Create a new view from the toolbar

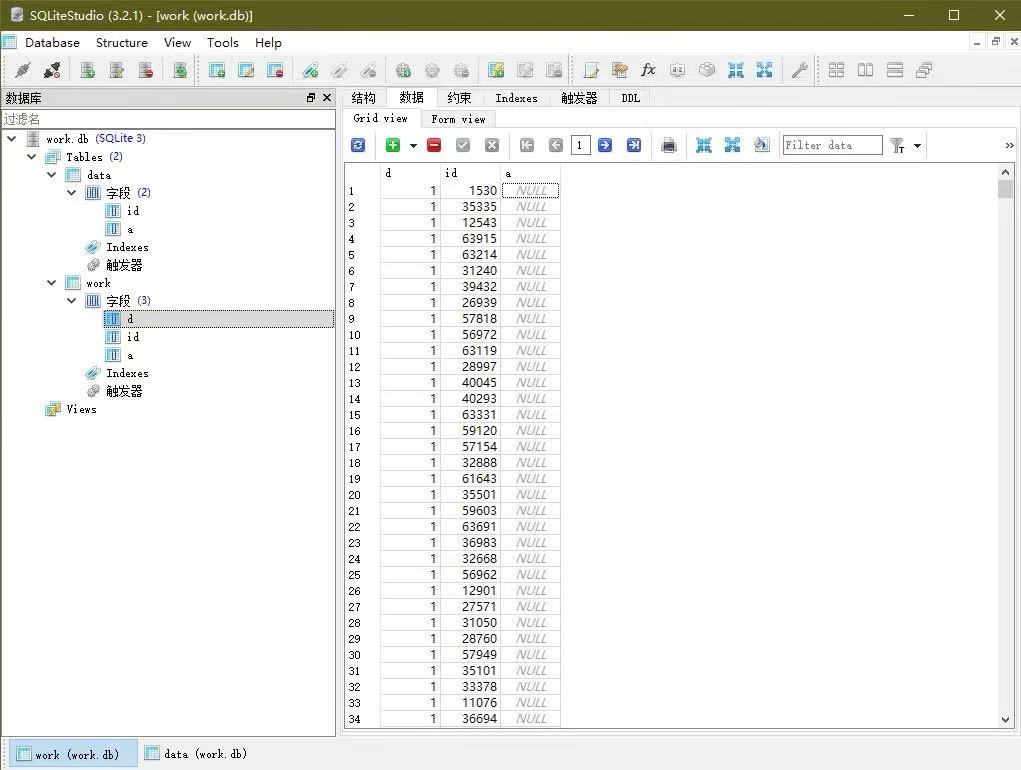coord(496,70)
